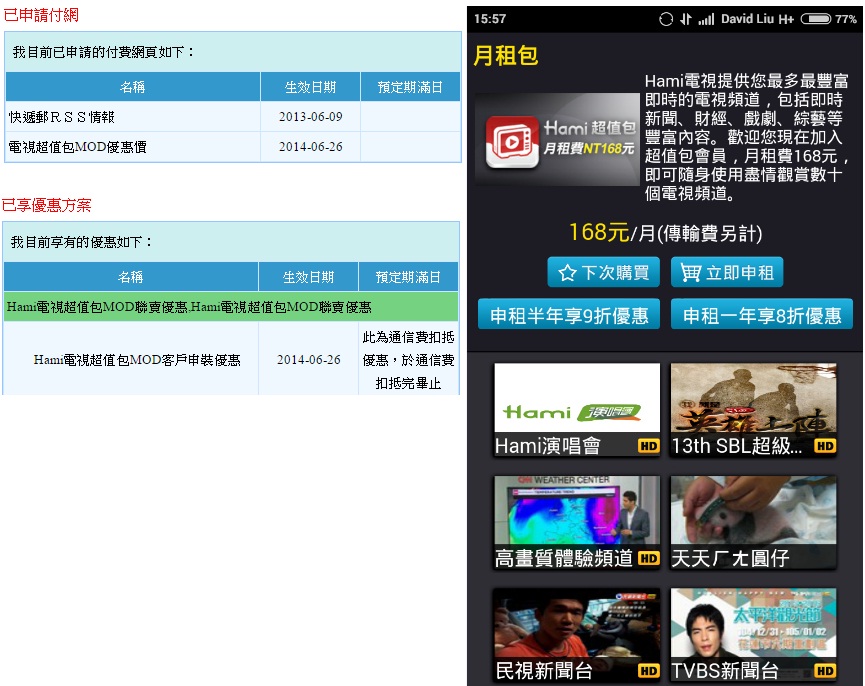Click the date 2013-06-09

pos(311,117)
